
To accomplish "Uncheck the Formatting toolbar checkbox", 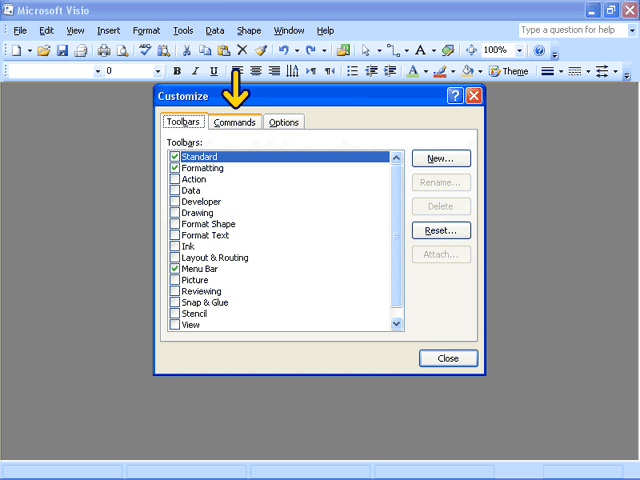I will point(175,168).
